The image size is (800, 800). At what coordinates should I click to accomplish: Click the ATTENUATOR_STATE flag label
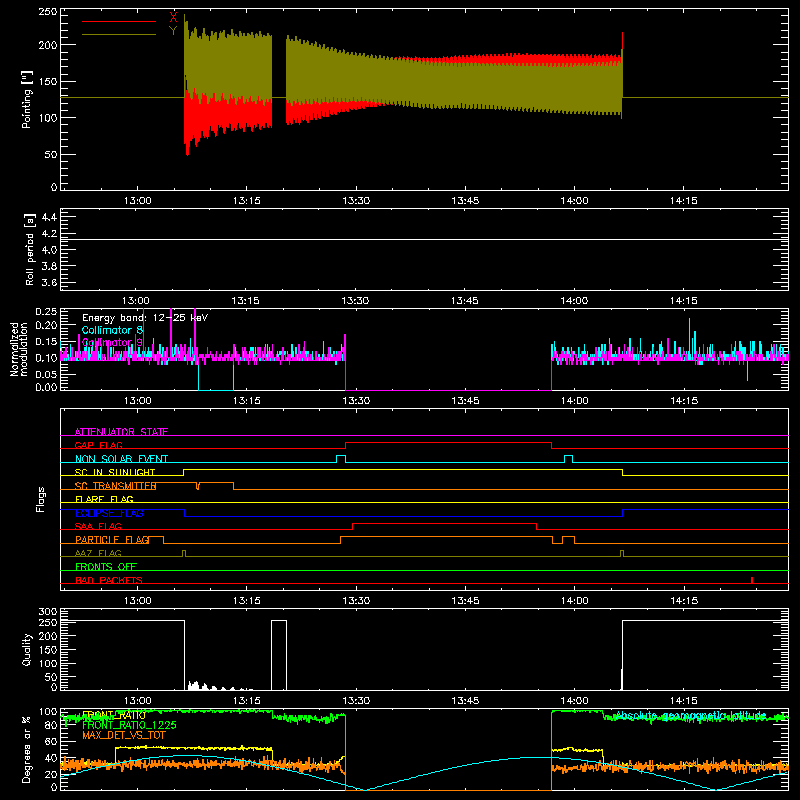[121, 432]
